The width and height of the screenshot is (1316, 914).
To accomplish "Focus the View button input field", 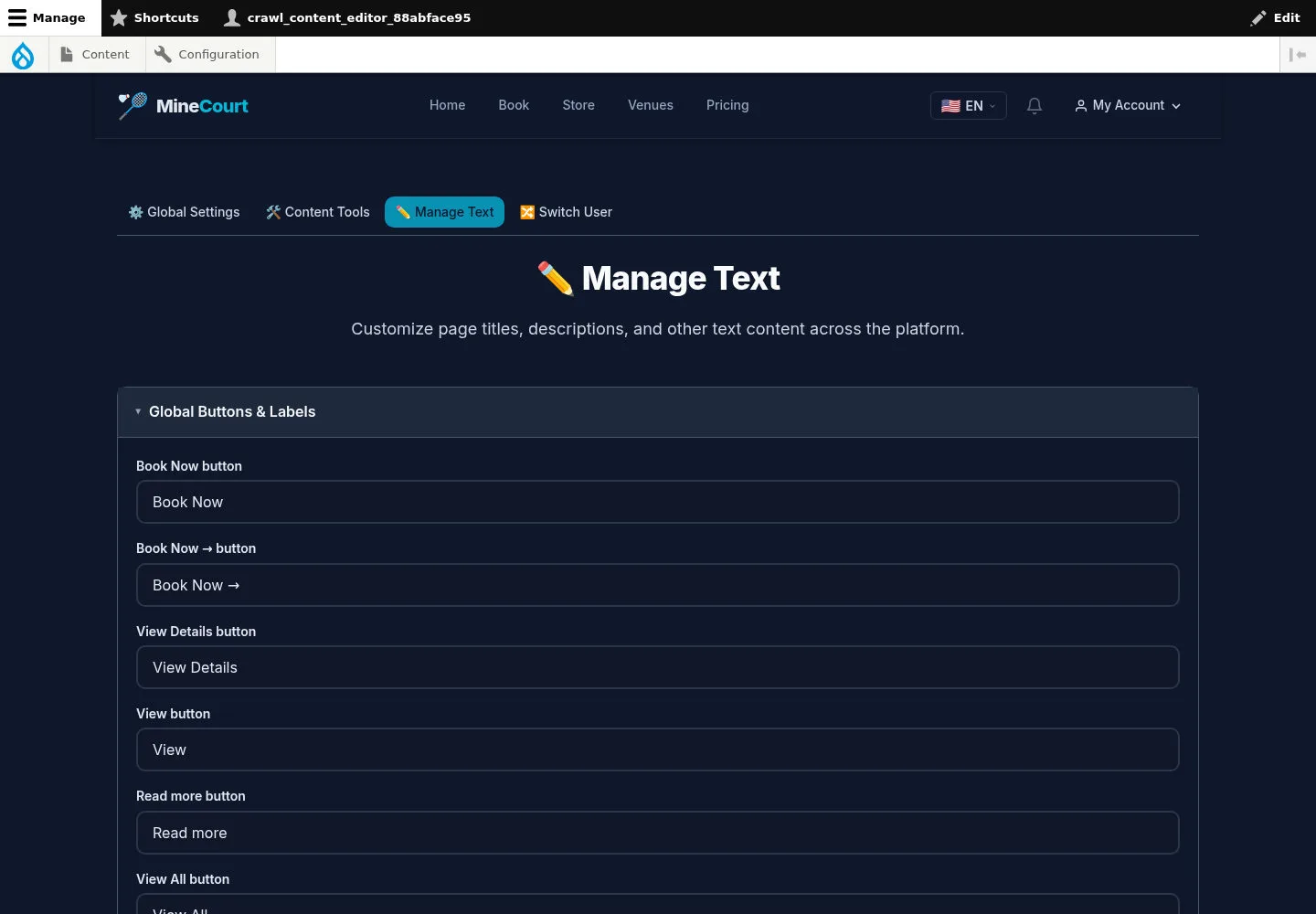I will tap(658, 749).
